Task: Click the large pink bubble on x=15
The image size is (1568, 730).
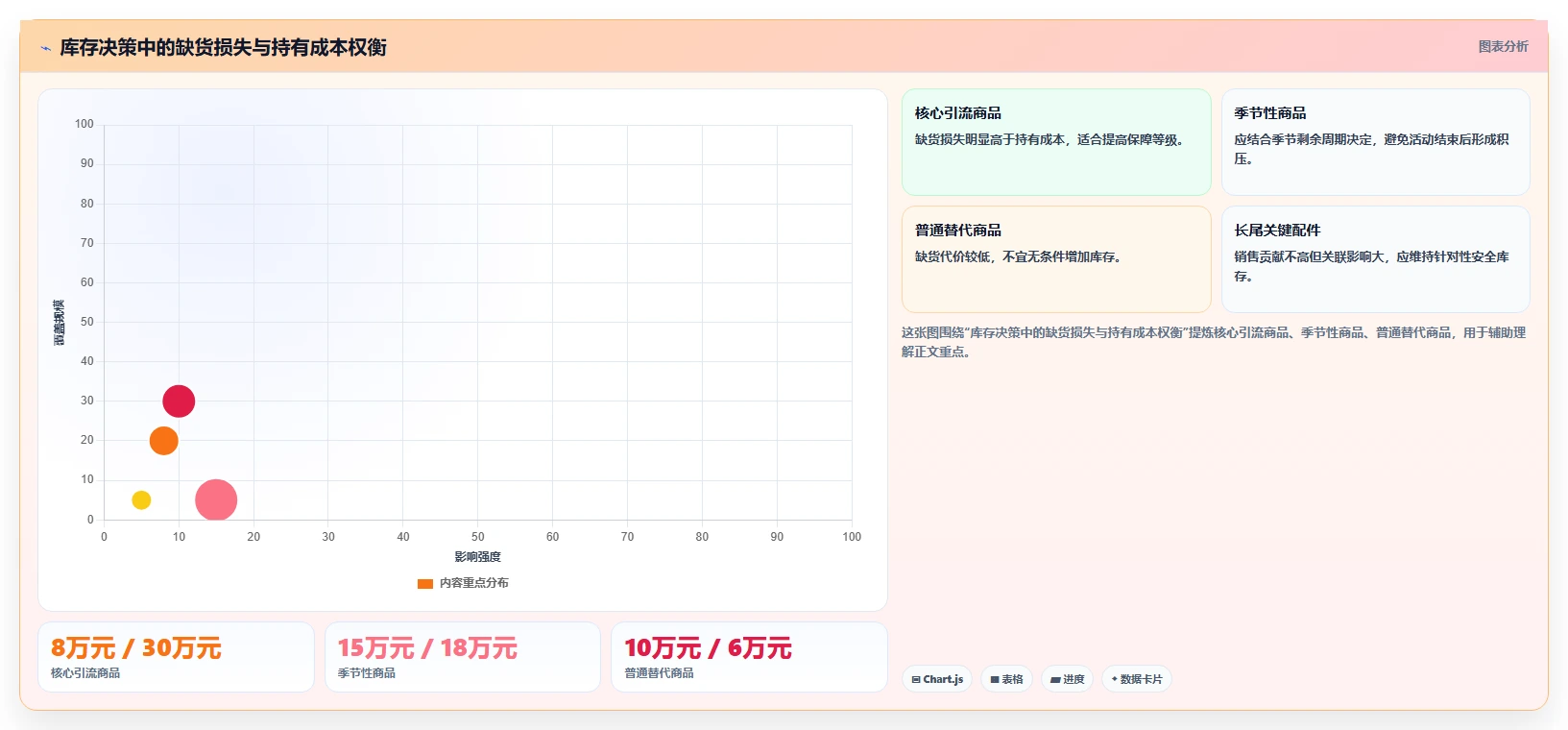Action: click(216, 499)
